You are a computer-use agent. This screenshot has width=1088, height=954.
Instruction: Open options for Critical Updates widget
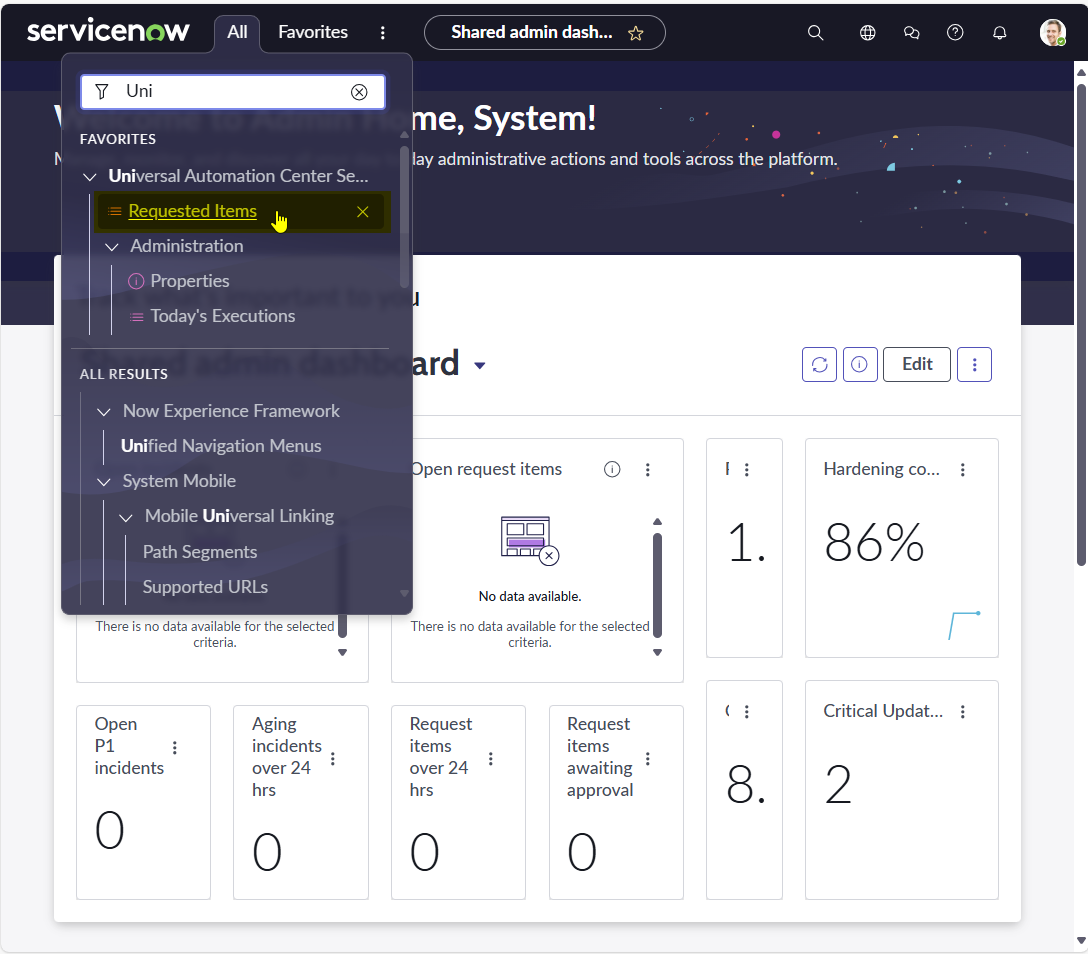[962, 712]
